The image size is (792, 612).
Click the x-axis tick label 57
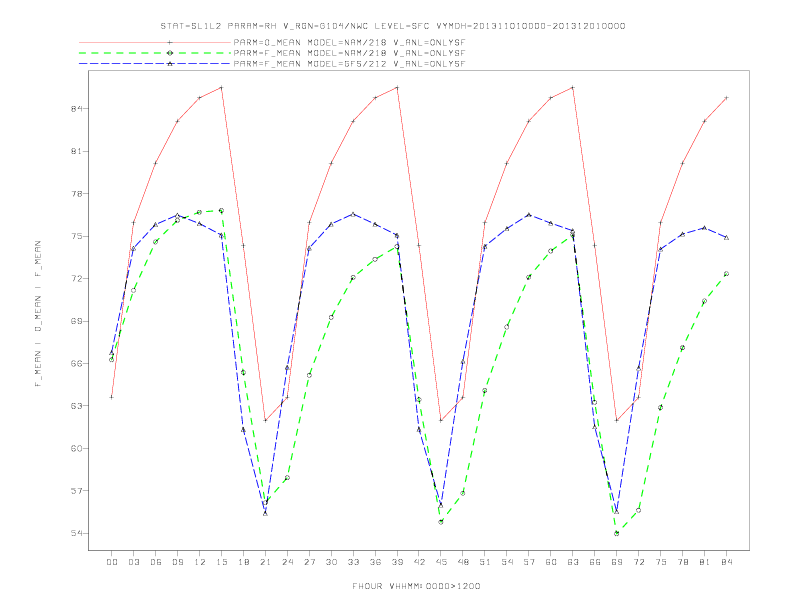tap(529, 562)
